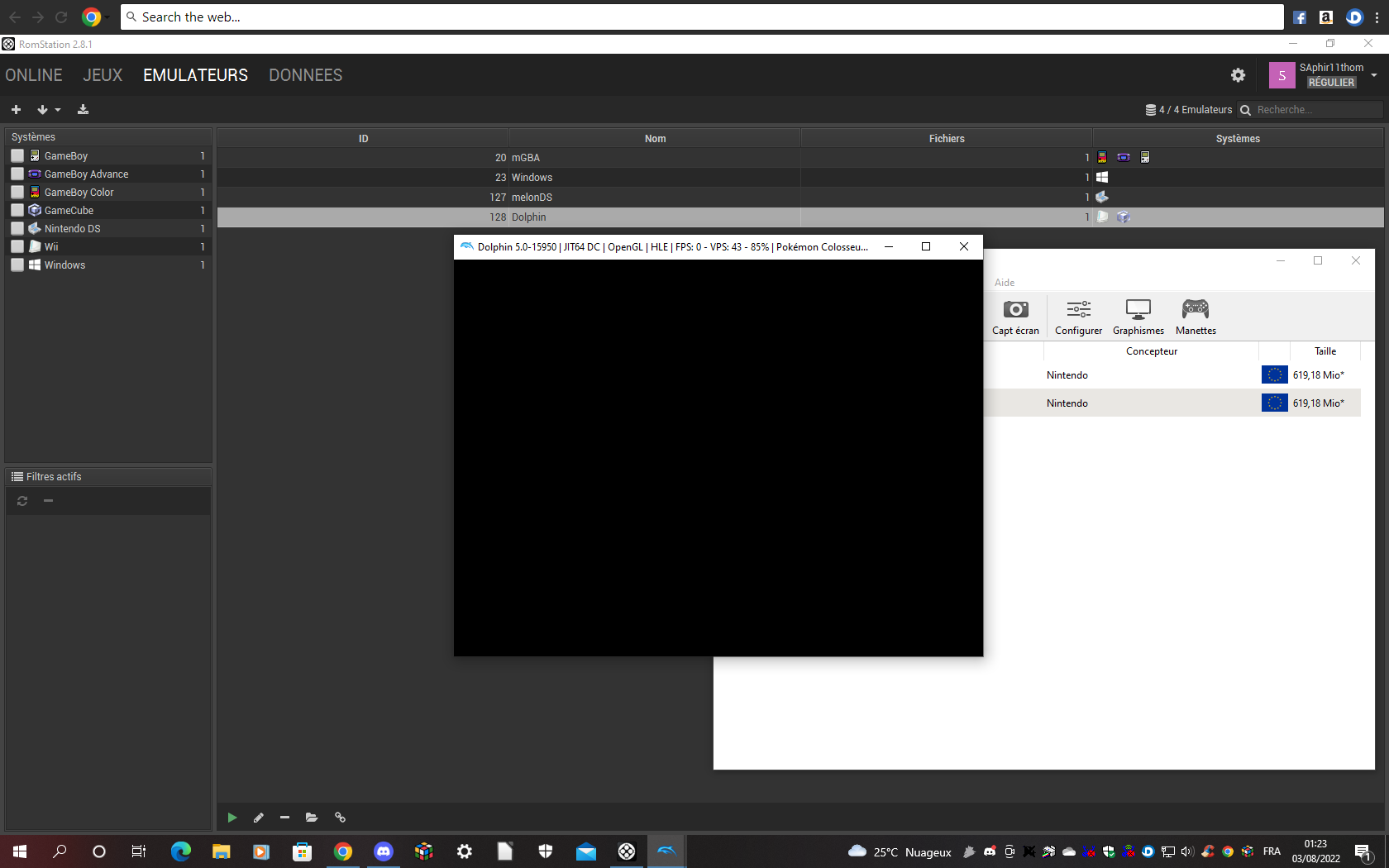The width and height of the screenshot is (1389, 868).
Task: Remove filter with minus in Filtres actifs
Action: click(48, 501)
